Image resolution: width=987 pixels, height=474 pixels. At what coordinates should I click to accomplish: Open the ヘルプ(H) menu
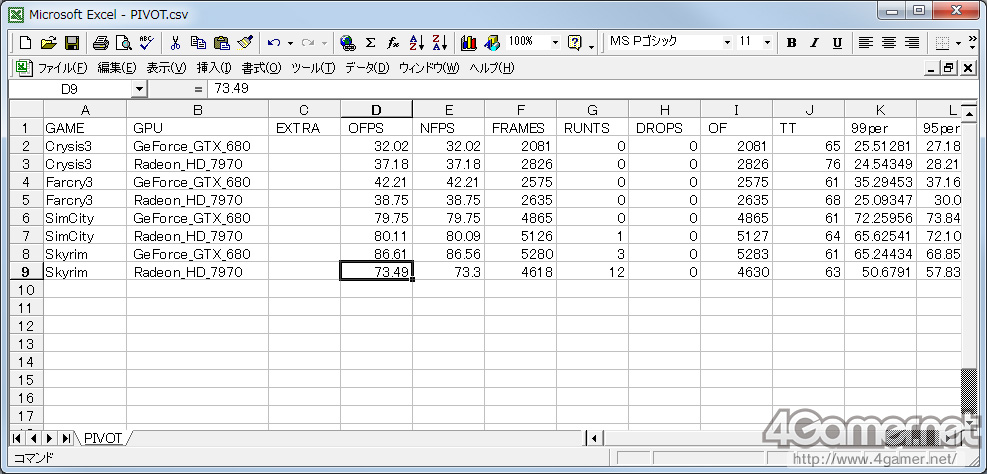coord(492,68)
